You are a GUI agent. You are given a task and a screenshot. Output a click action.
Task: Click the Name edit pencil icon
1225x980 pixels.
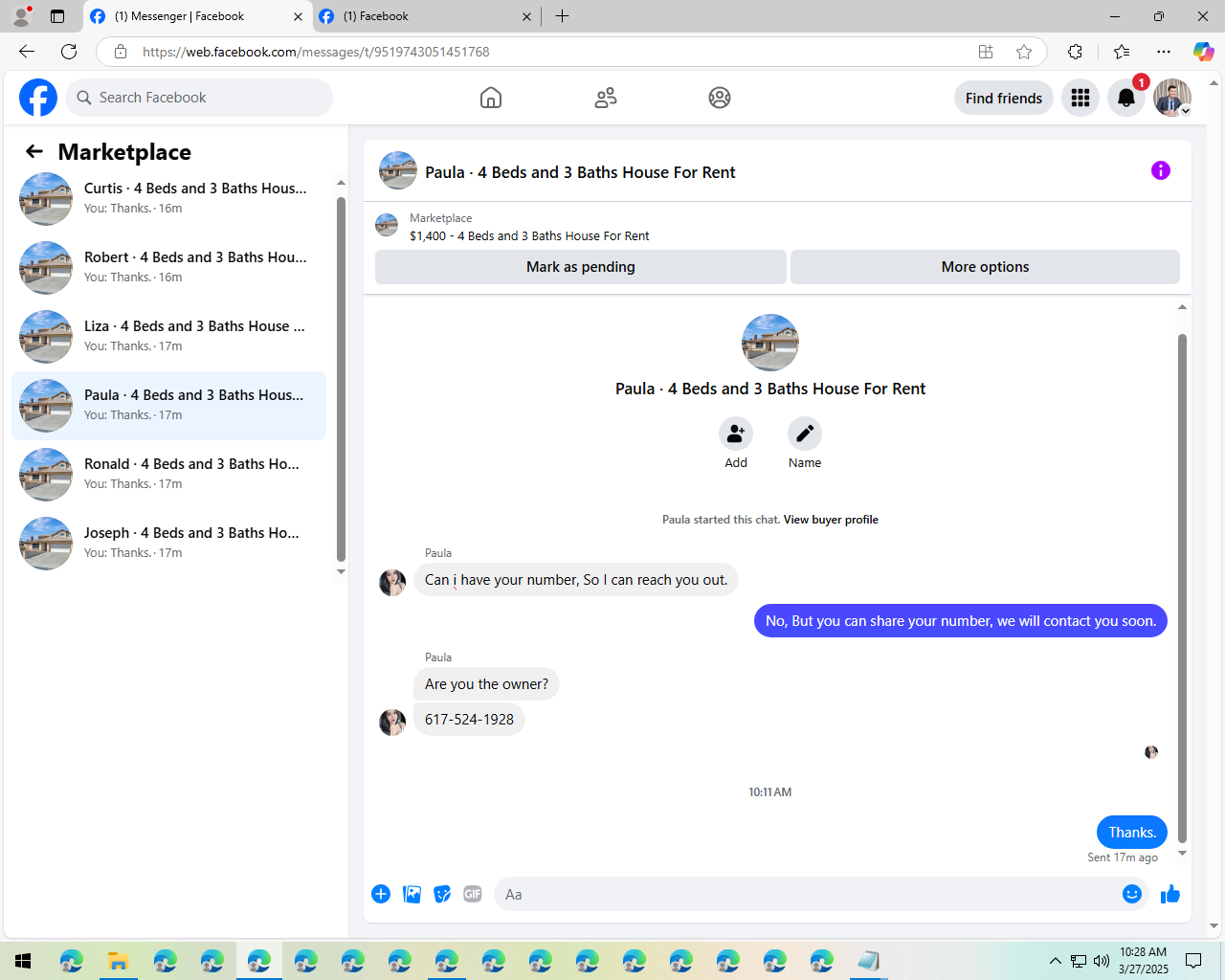805,434
